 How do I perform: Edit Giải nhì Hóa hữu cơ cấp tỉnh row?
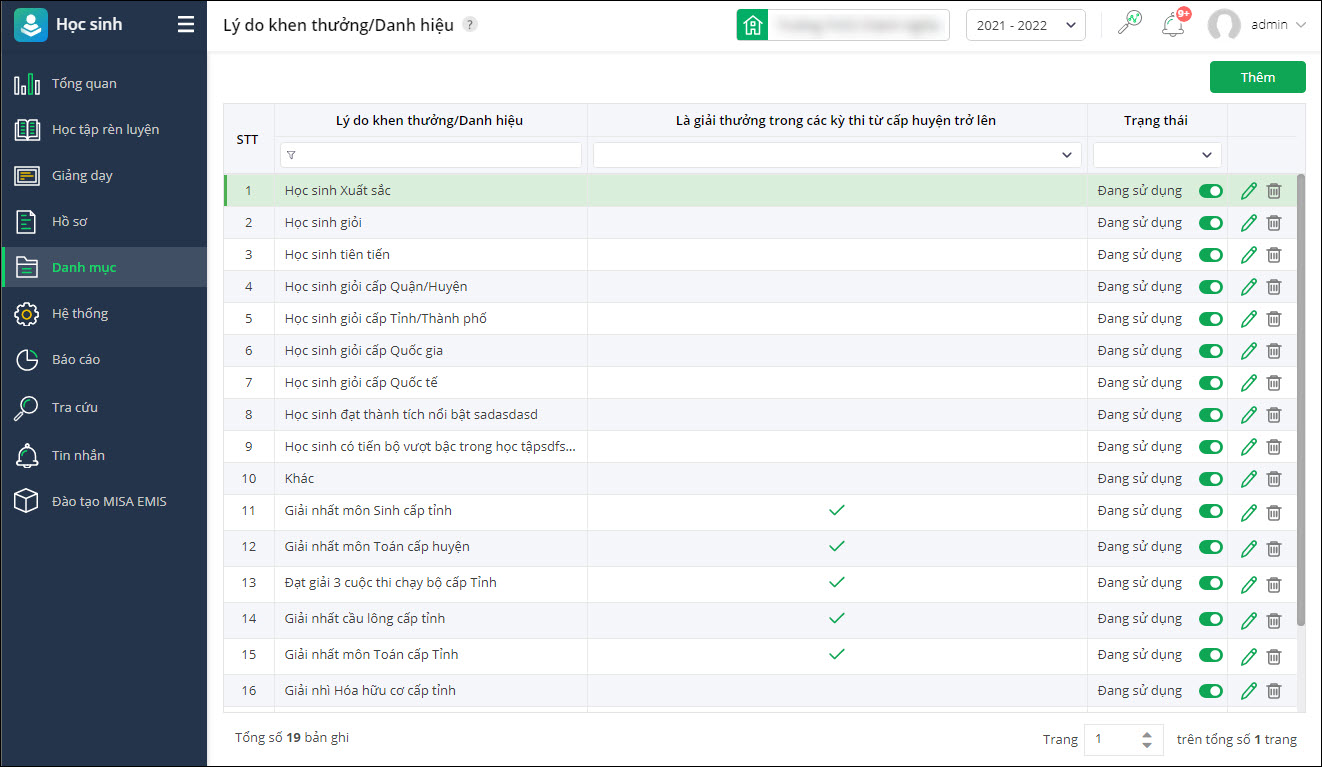[x=1248, y=691]
